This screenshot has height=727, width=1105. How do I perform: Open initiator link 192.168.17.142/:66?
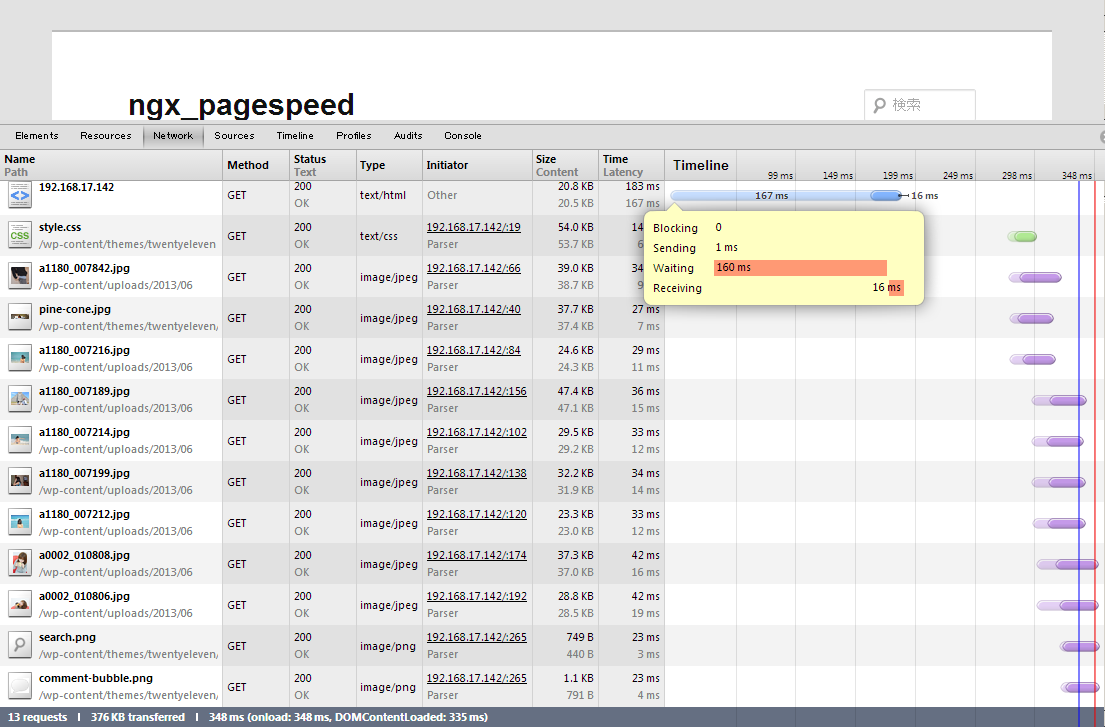[474, 268]
